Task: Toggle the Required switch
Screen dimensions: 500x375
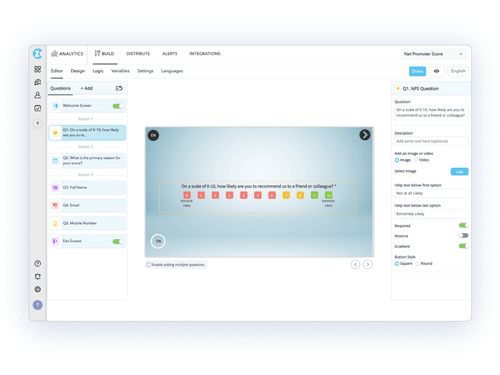Action: [x=463, y=225]
